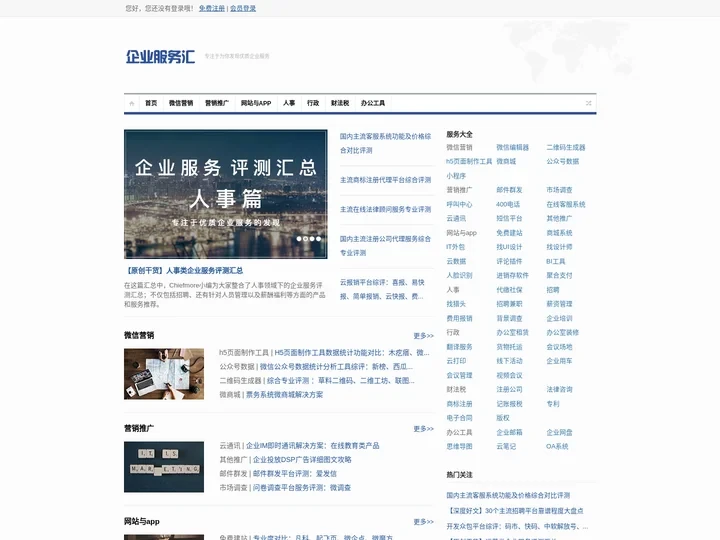Open 【深度好文】30个主流招聘平台靠谱程度大盘点
This screenshot has height=540, width=720.
click(515, 511)
